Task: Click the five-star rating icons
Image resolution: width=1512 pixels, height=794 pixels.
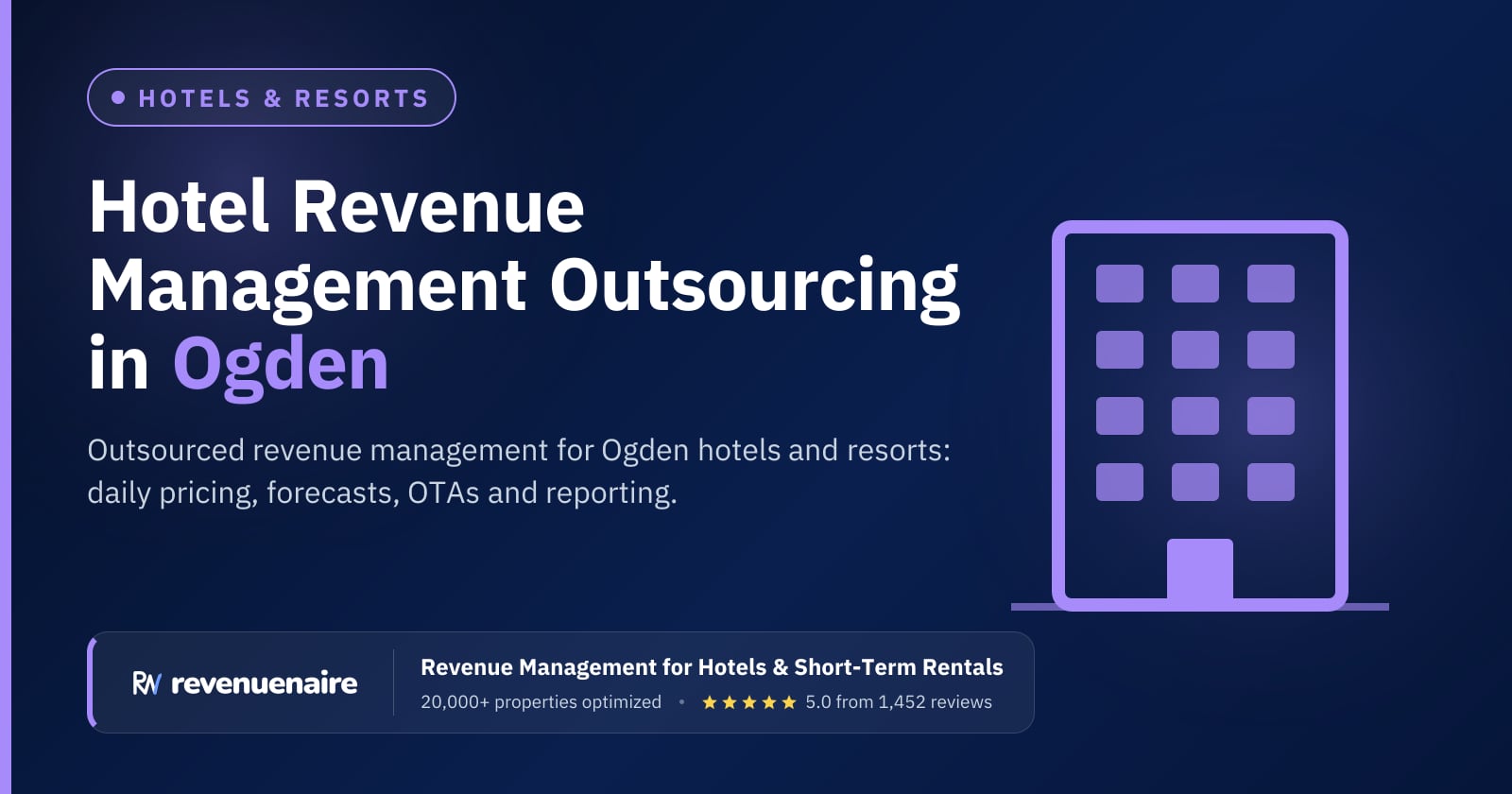Action: [x=749, y=702]
